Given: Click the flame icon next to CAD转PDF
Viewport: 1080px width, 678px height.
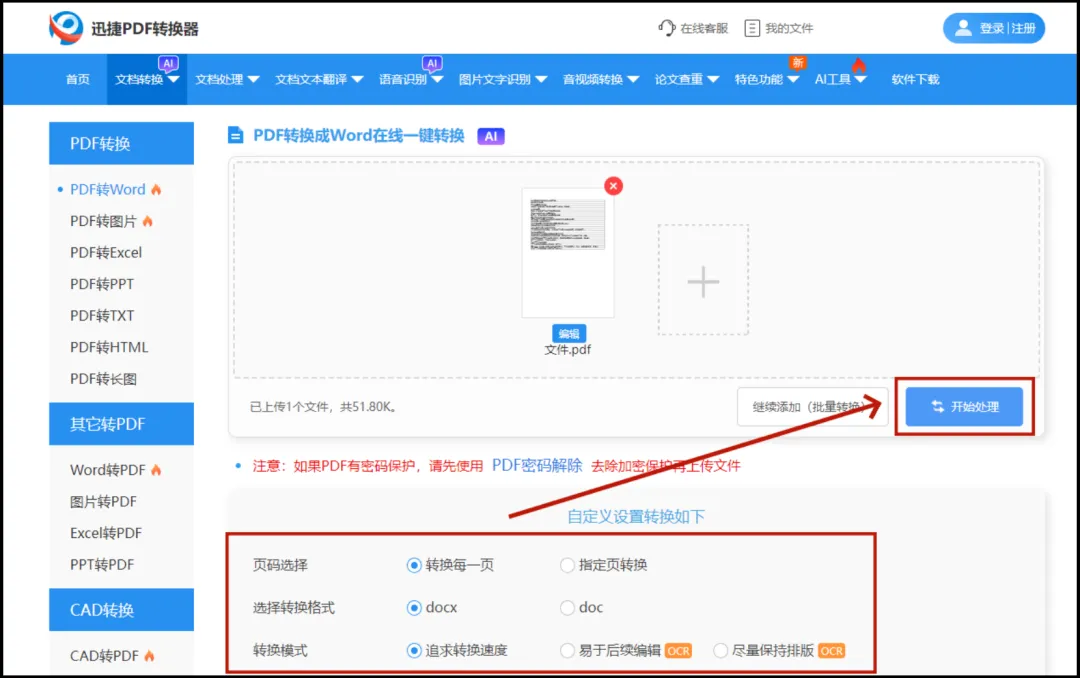Looking at the screenshot, I should click(149, 656).
